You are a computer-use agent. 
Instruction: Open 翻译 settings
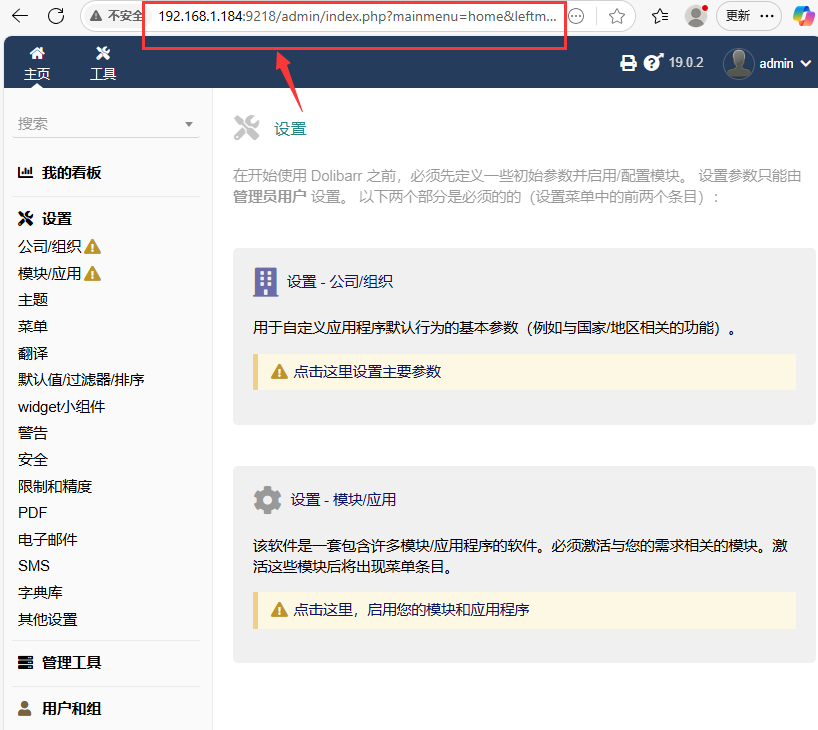pos(33,353)
